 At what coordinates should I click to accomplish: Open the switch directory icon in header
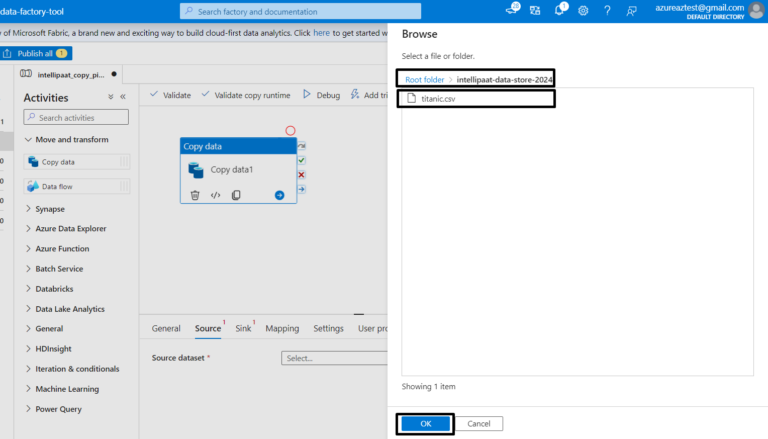[535, 10]
